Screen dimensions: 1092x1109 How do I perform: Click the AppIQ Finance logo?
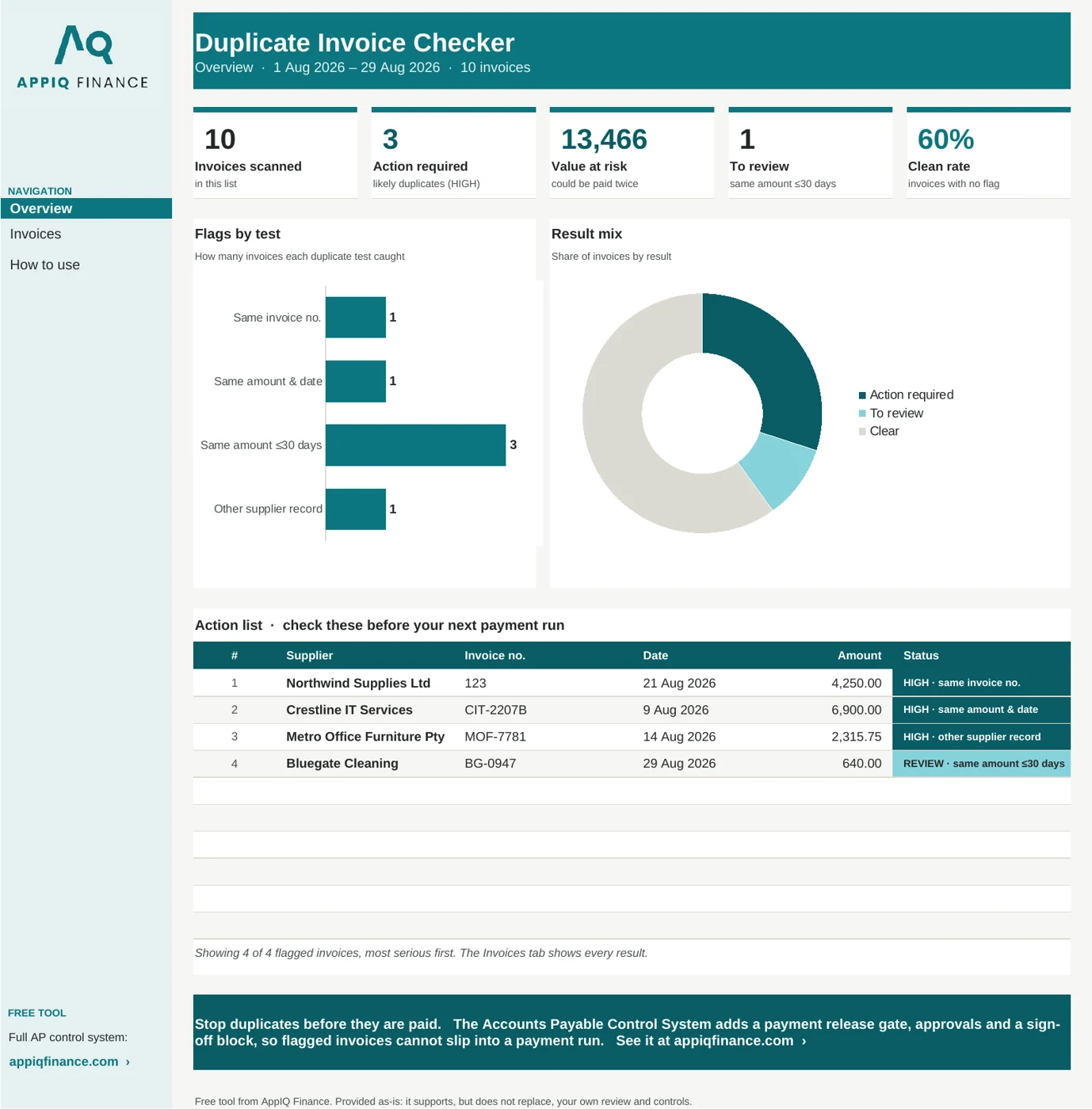(x=82, y=56)
